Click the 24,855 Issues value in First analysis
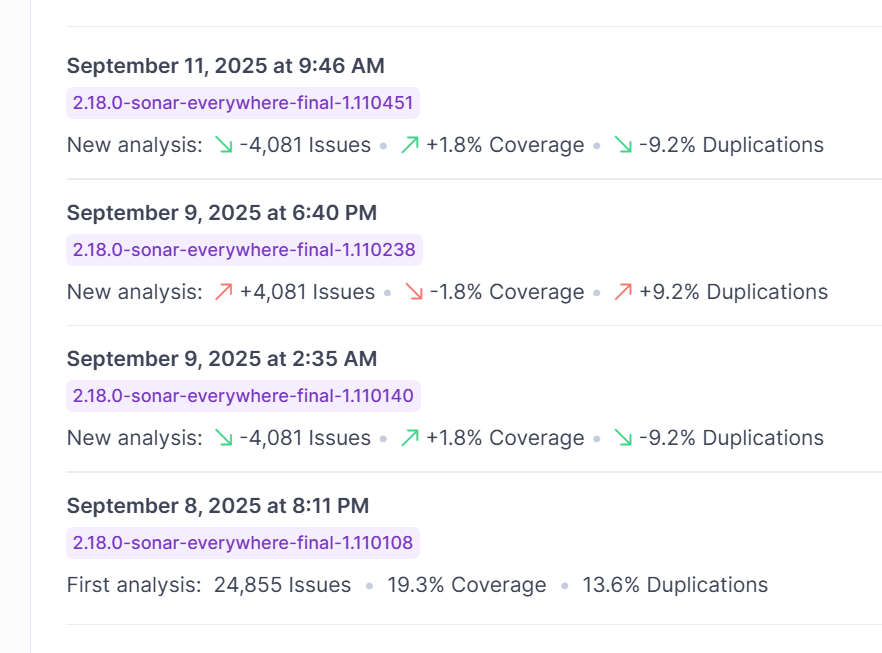This screenshot has height=653, width=882. 282,585
